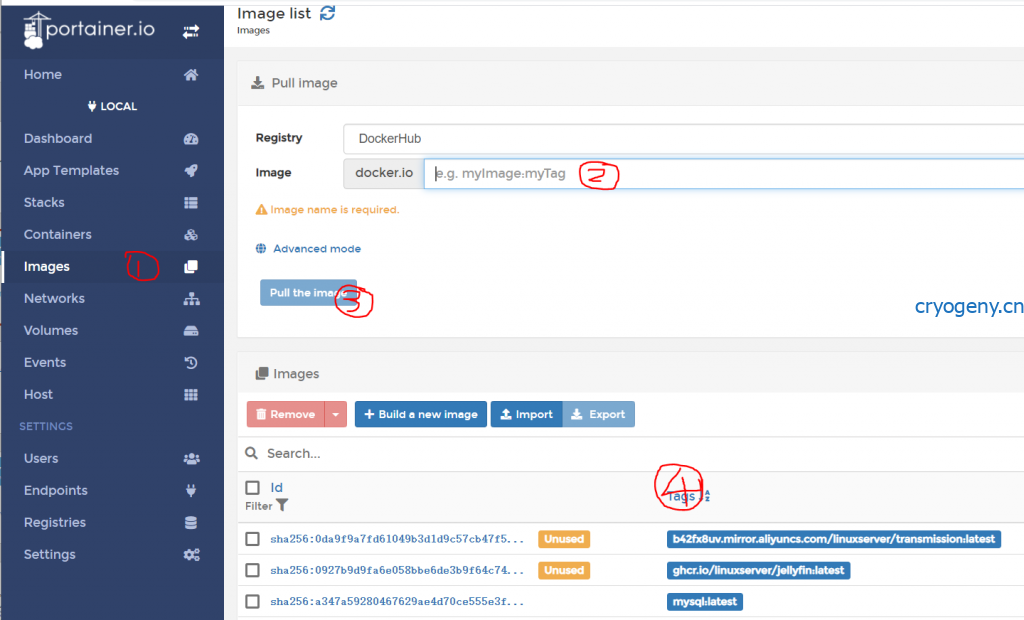Click the App Templates rocket icon
Screen dimensions: 1024x620
point(191,171)
